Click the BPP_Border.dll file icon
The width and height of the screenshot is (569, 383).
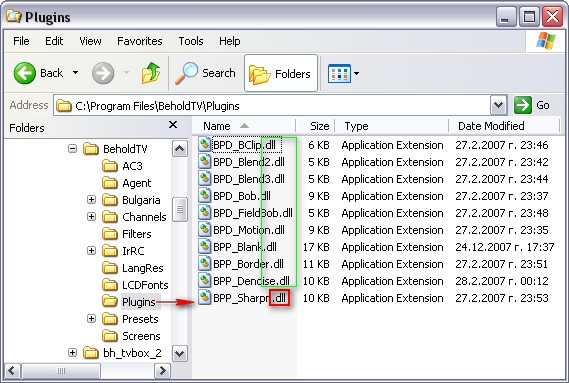pyautogui.click(x=205, y=264)
